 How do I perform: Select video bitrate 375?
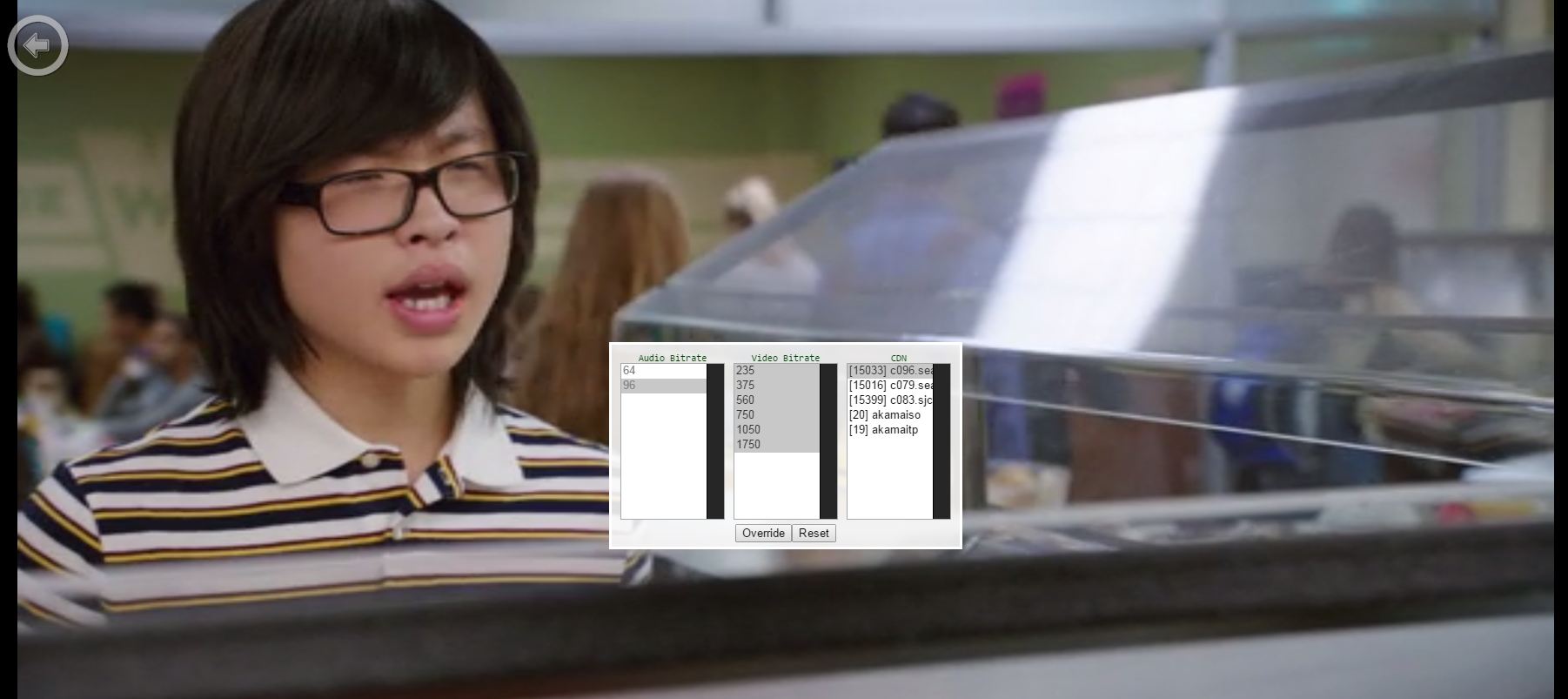pyautogui.click(x=777, y=386)
